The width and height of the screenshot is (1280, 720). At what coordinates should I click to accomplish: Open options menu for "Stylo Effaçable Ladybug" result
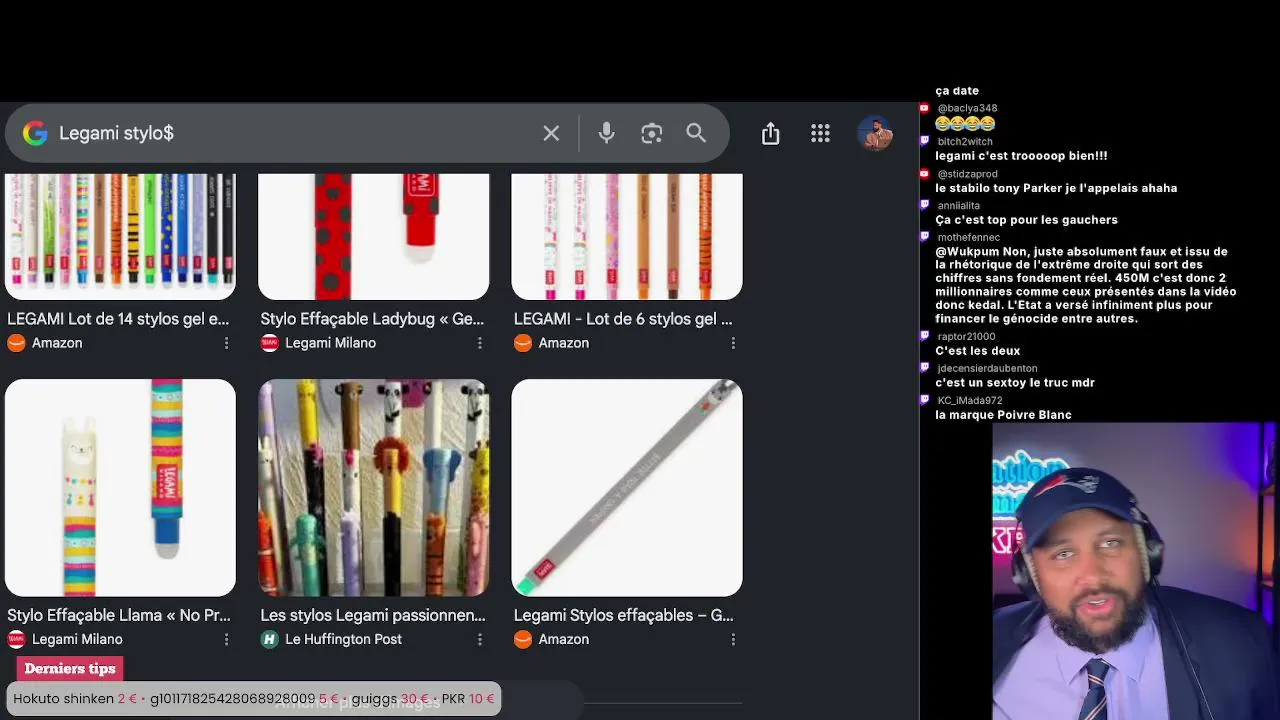coord(480,343)
